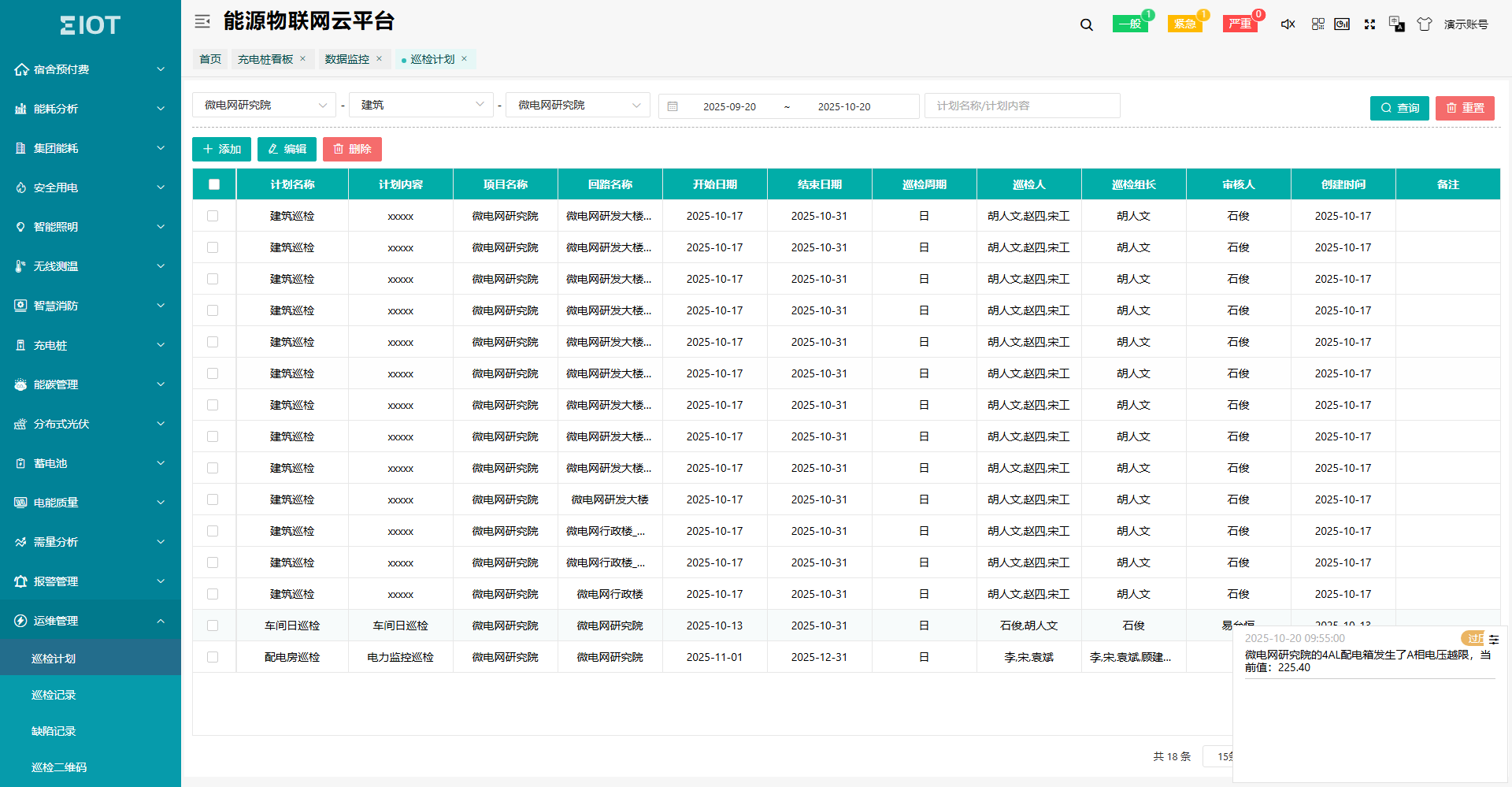
Task: Open 严重 red alarm badge
Action: click(1240, 24)
